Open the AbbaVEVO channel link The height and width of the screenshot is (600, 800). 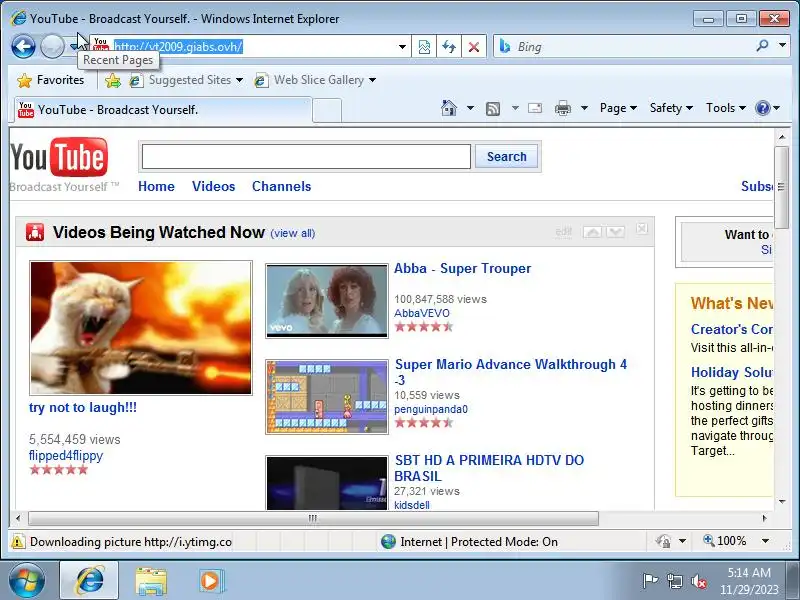pos(421,313)
